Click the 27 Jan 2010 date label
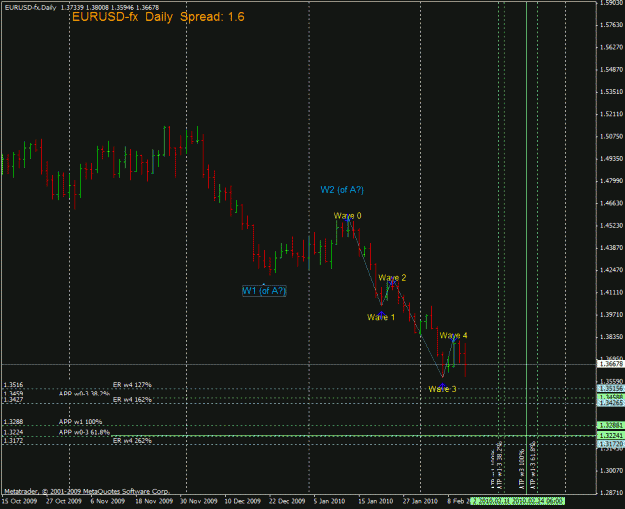Screen dimensions: 625x509 (x=420, y=501)
